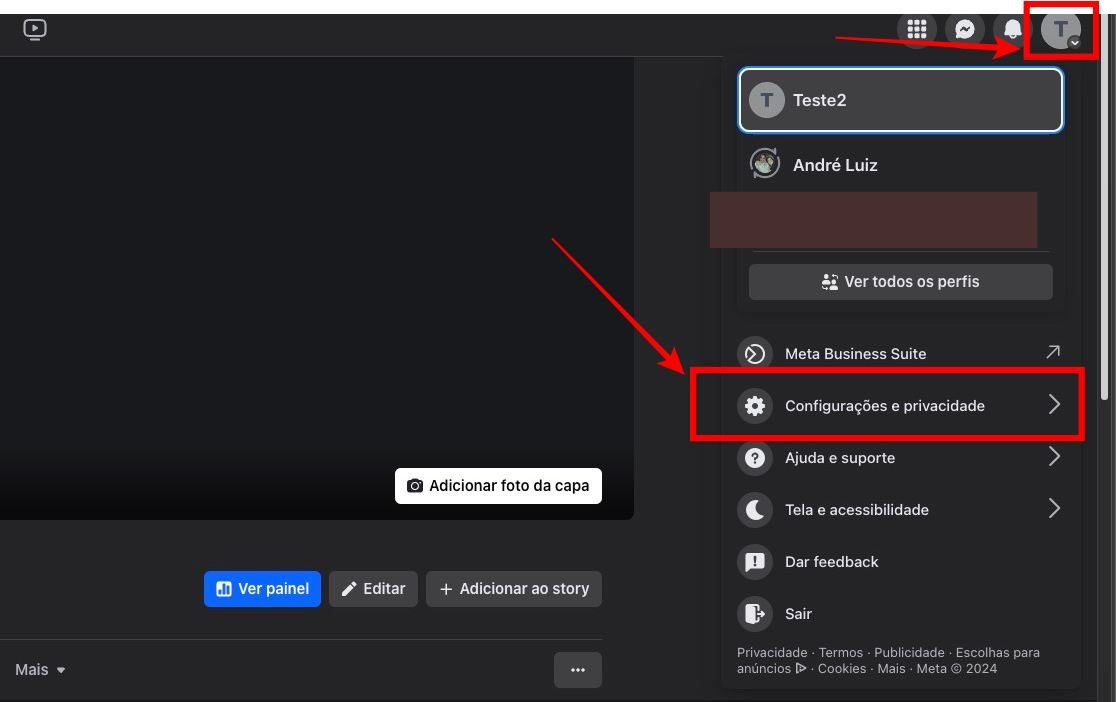Click the Adicionar foto da capa button
The width and height of the screenshot is (1116, 702).
(x=498, y=485)
